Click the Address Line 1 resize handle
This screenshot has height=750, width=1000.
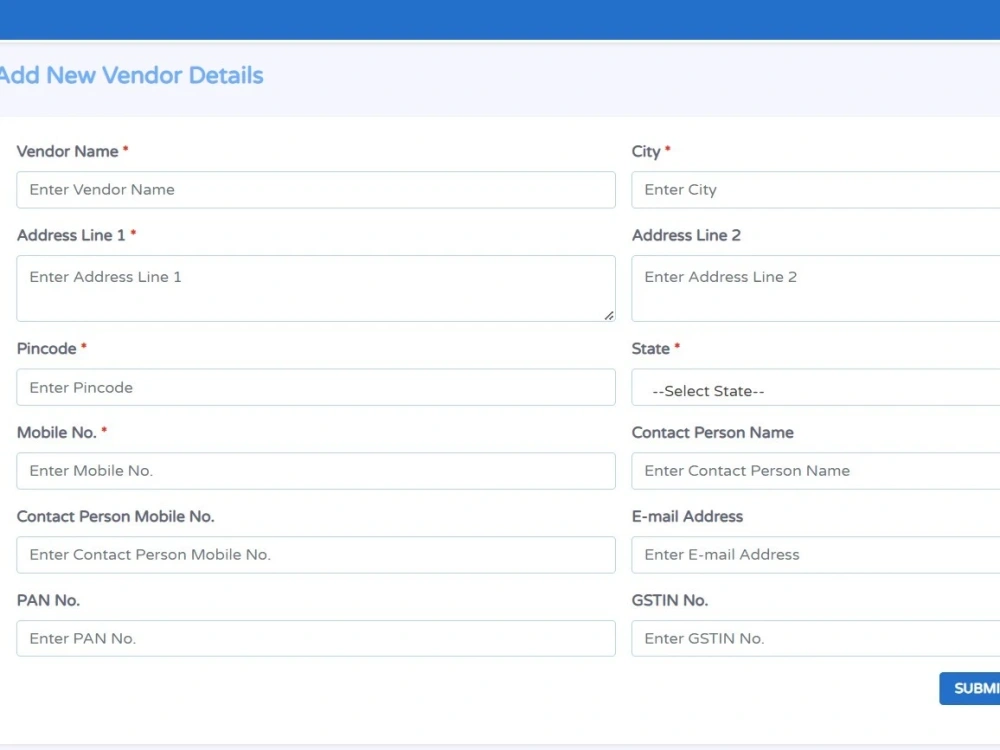[x=609, y=315]
